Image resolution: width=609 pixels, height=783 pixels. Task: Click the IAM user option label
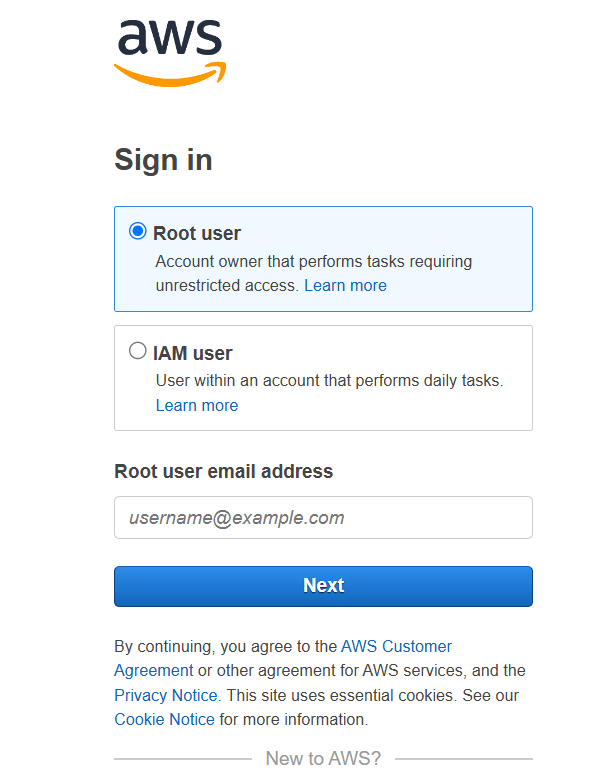pyautogui.click(x=193, y=353)
